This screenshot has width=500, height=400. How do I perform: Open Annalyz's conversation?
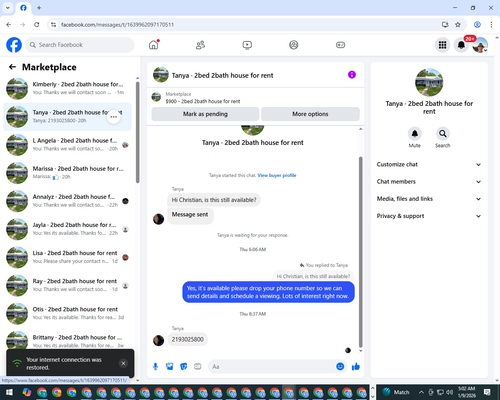[x=67, y=201]
